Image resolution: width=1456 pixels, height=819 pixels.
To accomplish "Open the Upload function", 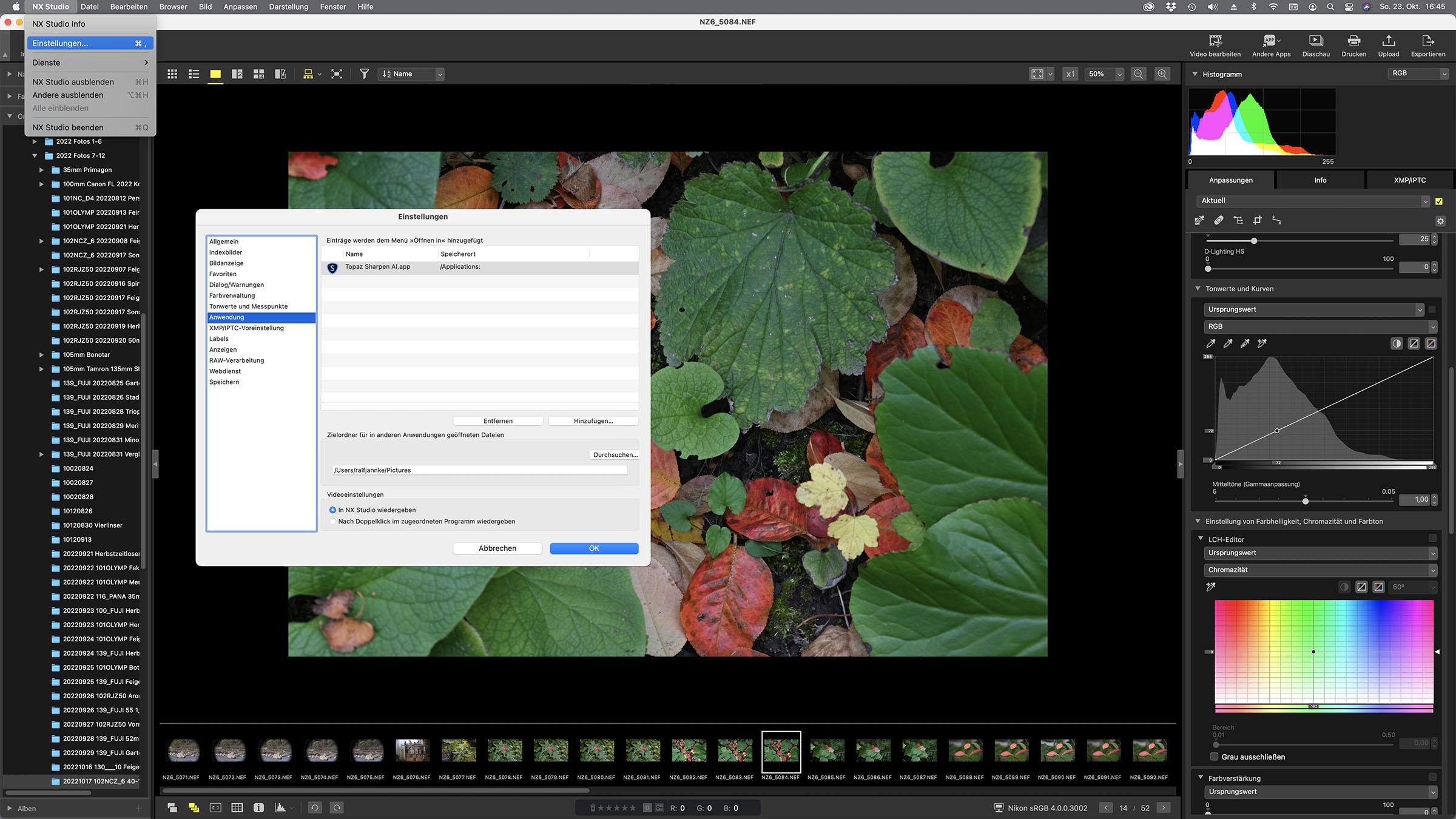I will [x=1388, y=45].
